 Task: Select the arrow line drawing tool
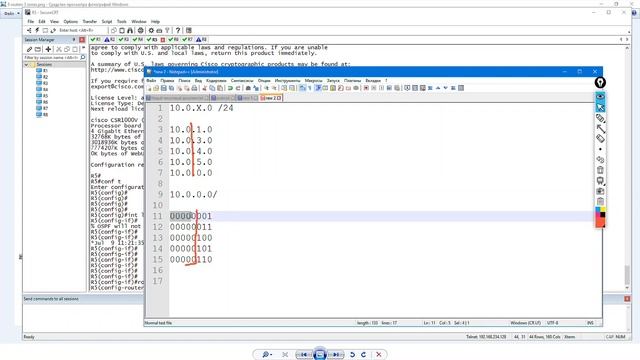[x=600, y=129]
